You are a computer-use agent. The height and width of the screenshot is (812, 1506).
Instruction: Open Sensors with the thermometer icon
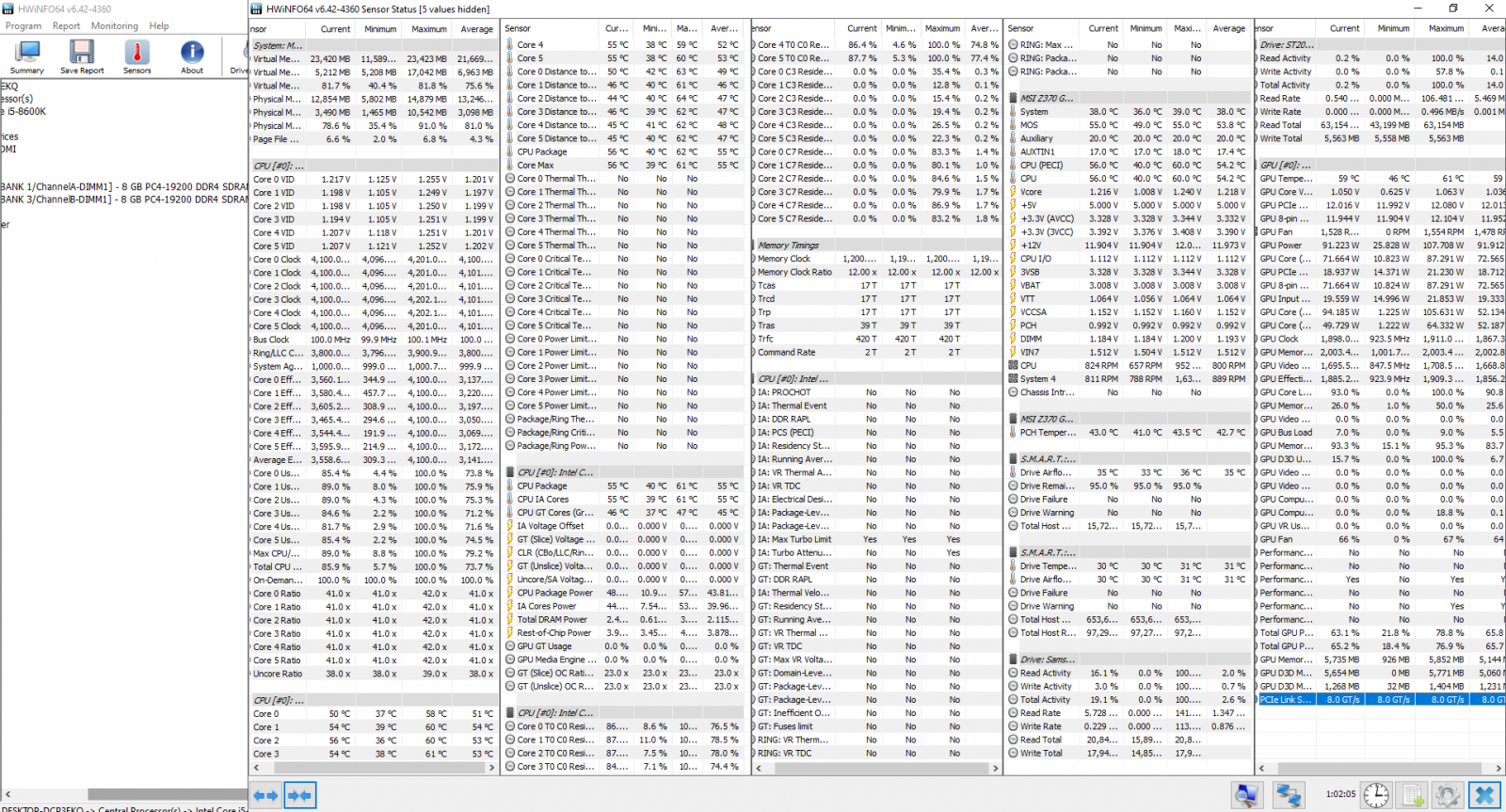pyautogui.click(x=136, y=56)
